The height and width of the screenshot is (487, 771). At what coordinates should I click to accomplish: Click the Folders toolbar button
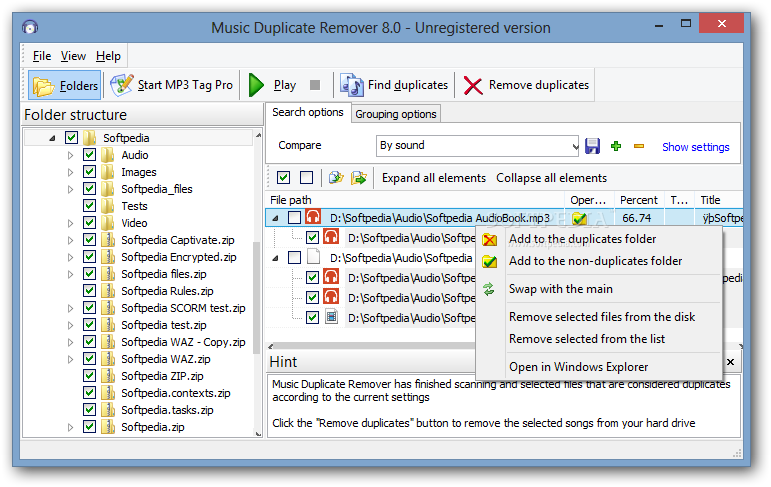[65, 86]
